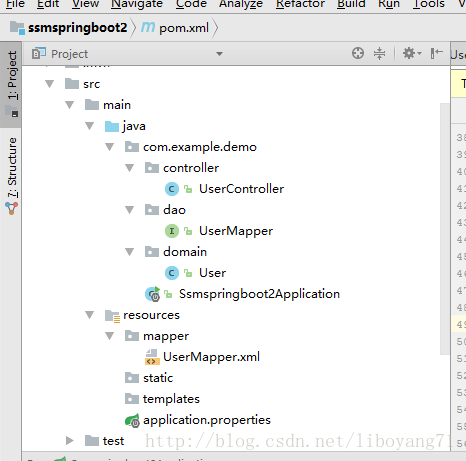
Task: Switch to the 1: Project tool window tab
Action: pyautogui.click(x=11, y=84)
